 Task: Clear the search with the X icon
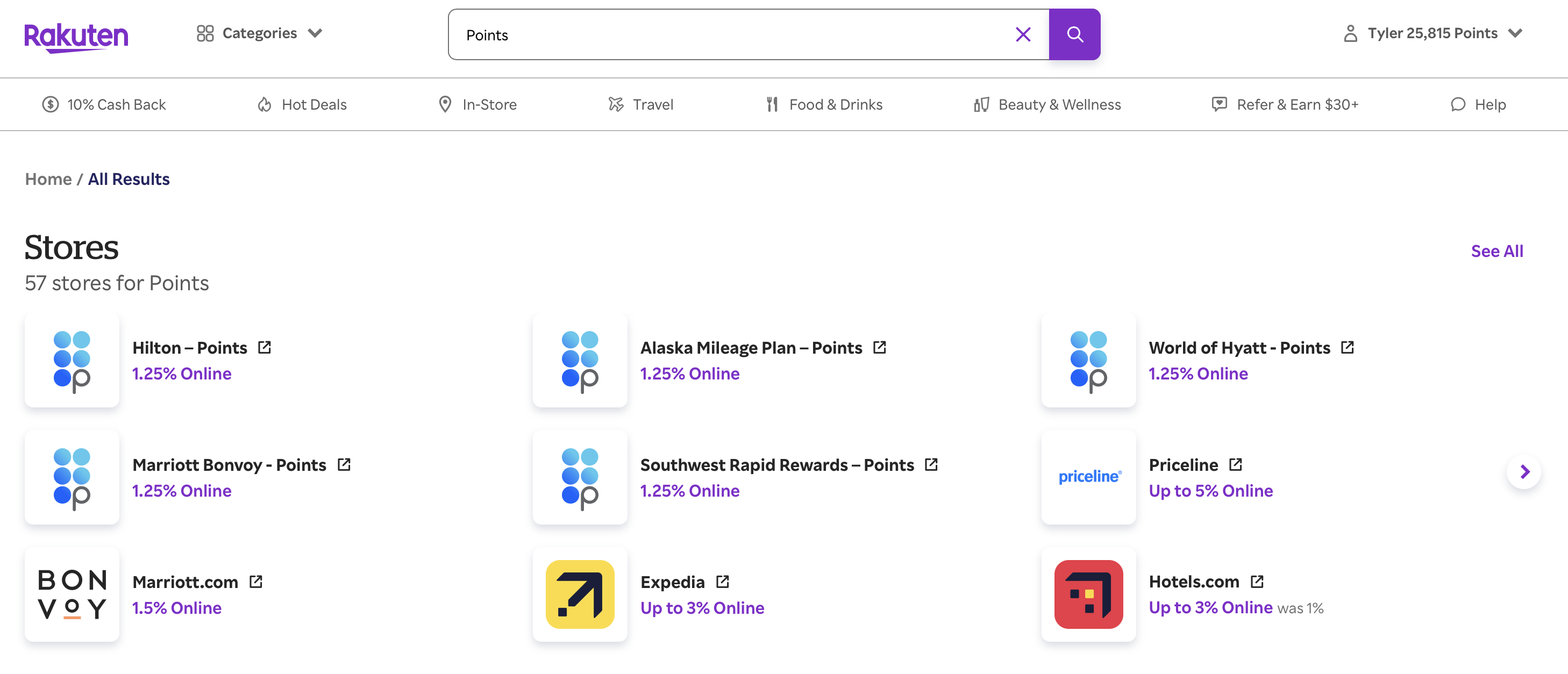[1023, 35]
